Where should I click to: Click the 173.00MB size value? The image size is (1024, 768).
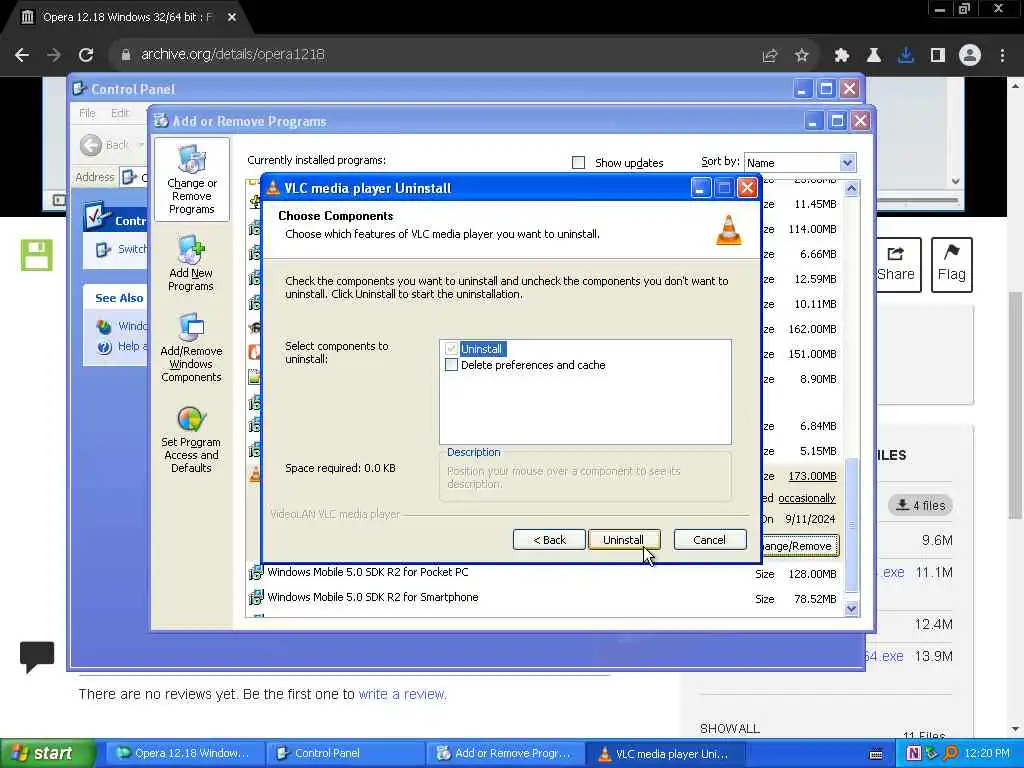tap(812, 476)
